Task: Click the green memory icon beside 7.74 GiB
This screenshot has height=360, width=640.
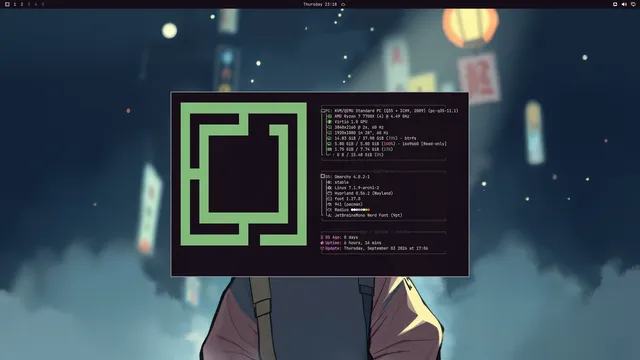Action: (x=330, y=149)
